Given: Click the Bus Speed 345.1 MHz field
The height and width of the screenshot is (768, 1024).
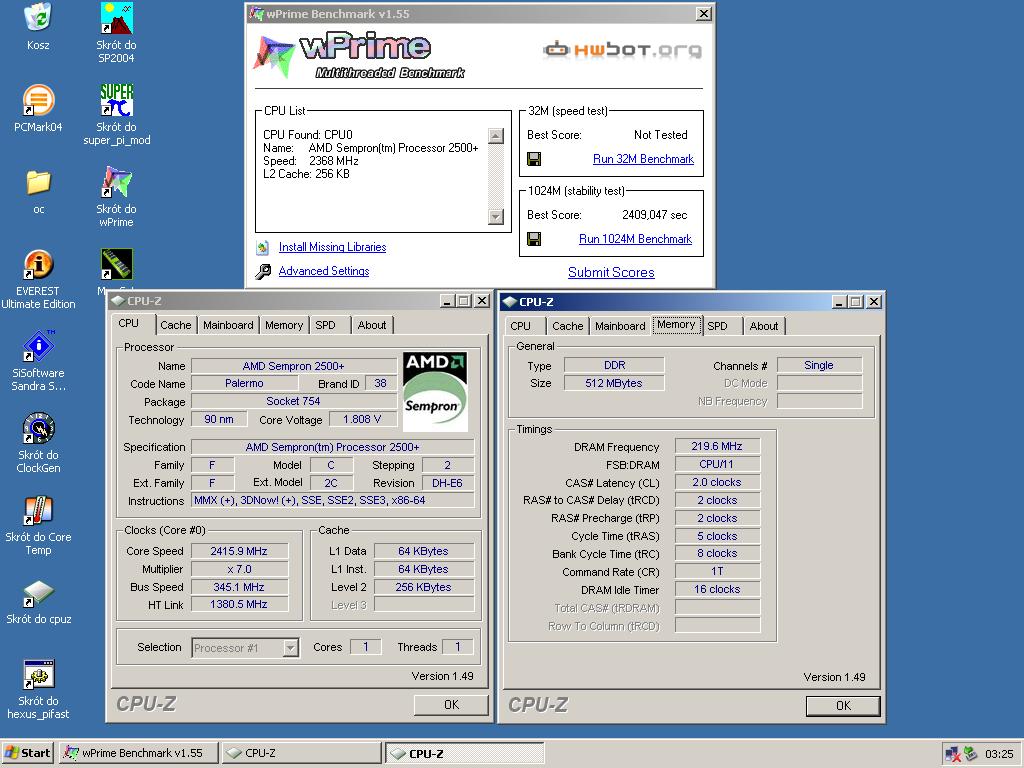Looking at the screenshot, I should [239, 587].
